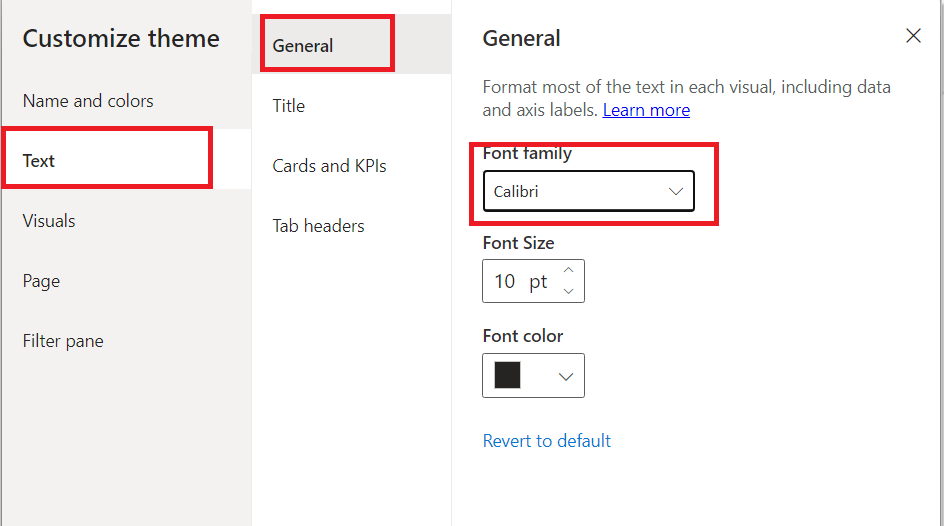Click Revert to default
The height and width of the screenshot is (526, 944).
pos(547,441)
